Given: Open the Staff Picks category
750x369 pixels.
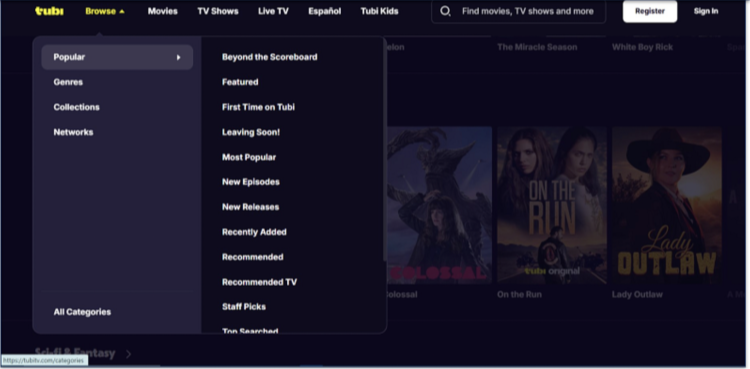Looking at the screenshot, I should [x=243, y=307].
